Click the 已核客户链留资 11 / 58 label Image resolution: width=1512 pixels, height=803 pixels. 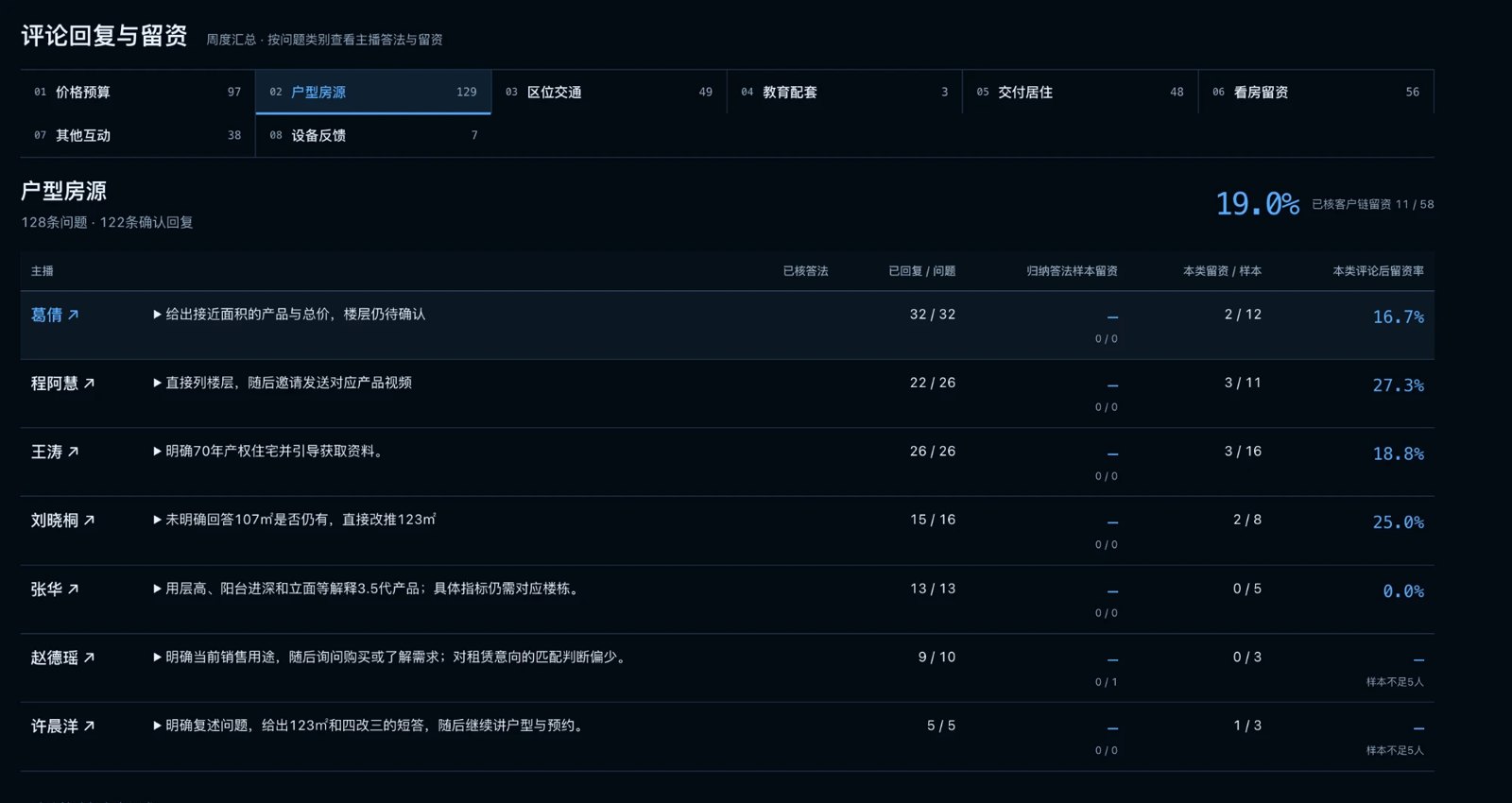pyautogui.click(x=1372, y=204)
